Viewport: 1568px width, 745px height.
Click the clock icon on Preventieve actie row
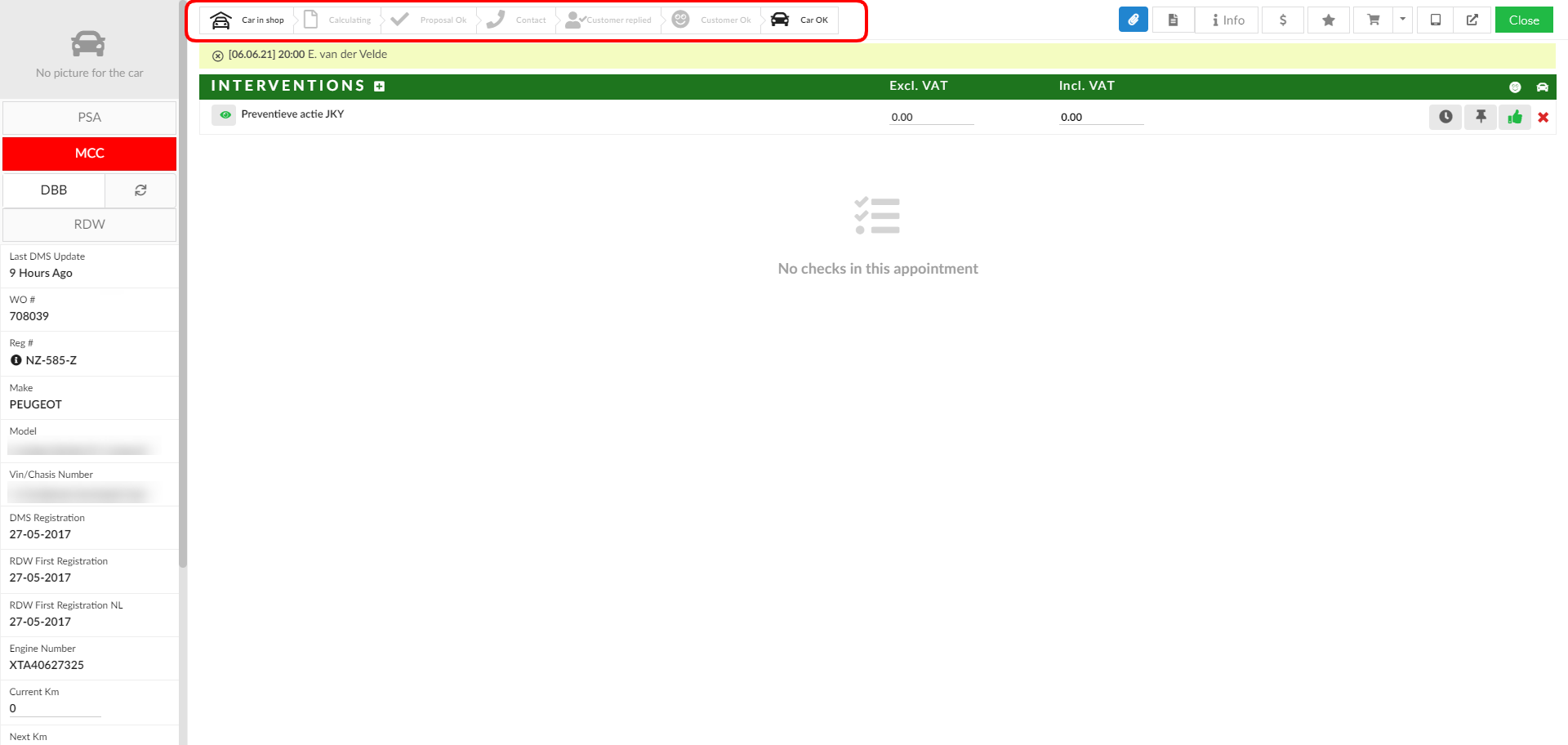pyautogui.click(x=1445, y=117)
